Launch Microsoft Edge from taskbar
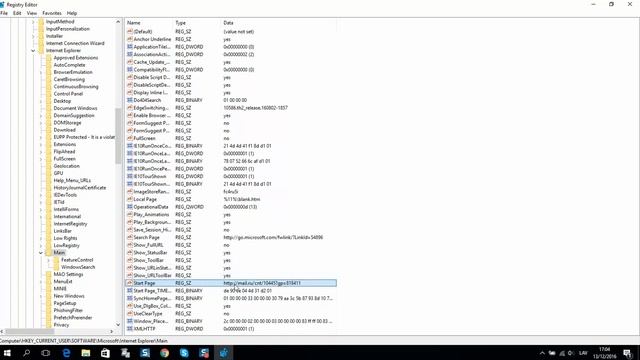 pos(66,353)
